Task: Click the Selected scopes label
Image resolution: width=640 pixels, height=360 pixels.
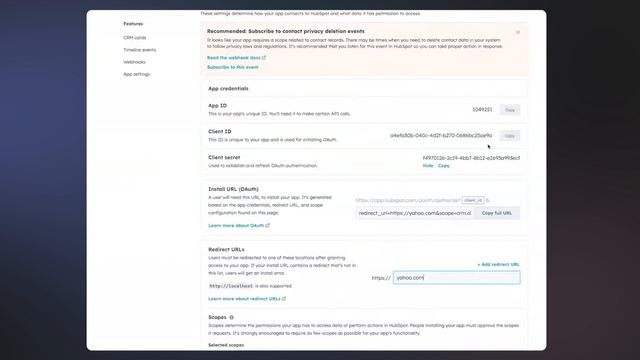Action: coord(226,345)
